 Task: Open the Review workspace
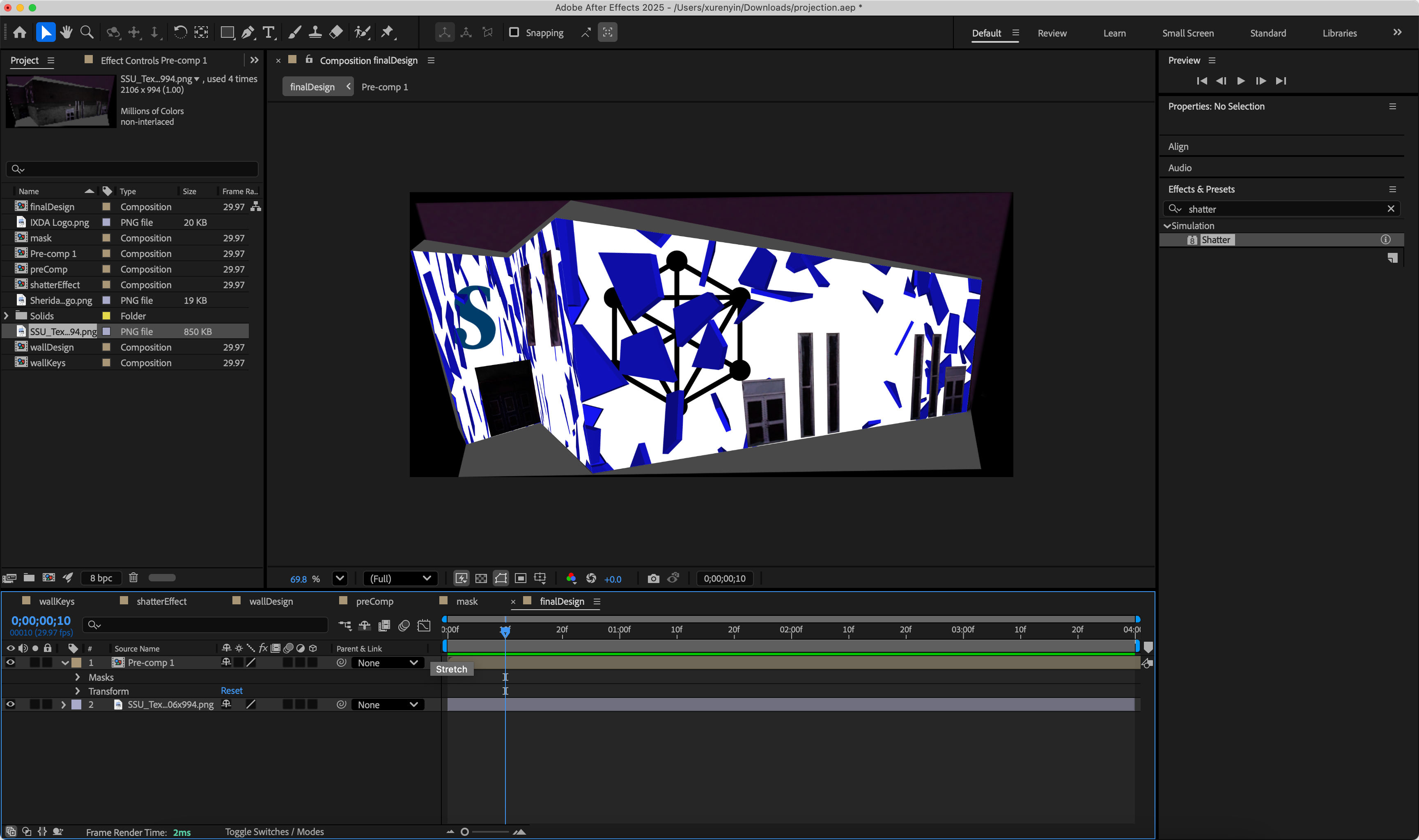1052,33
